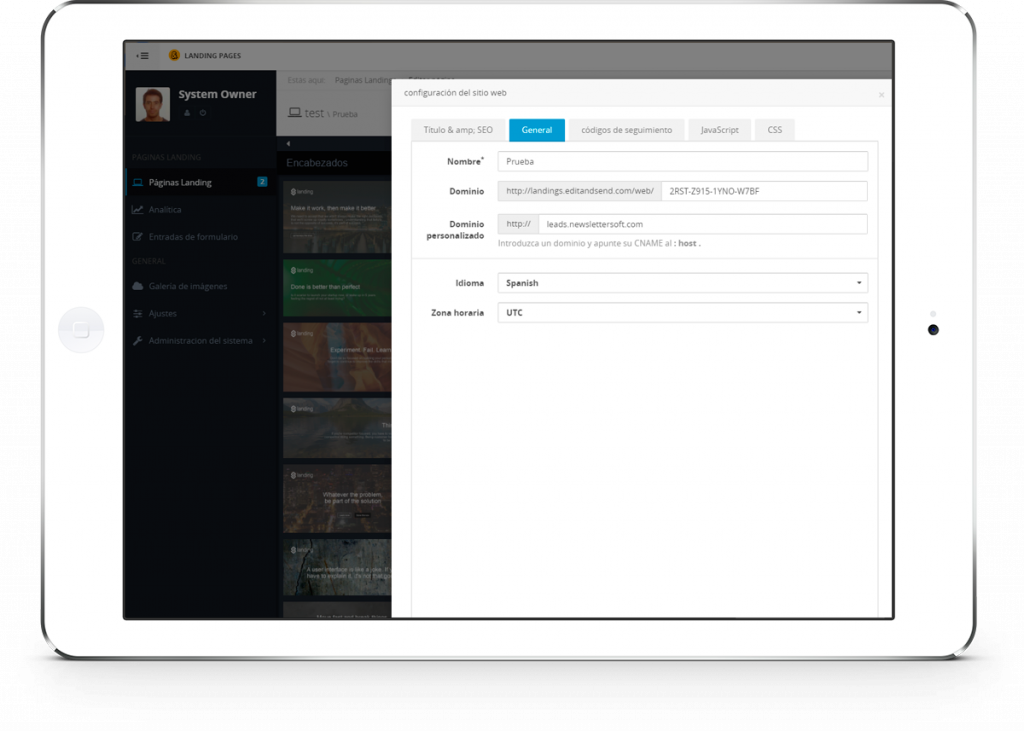Click the power logout icon under System Owner
Image resolution: width=1024 pixels, height=731 pixels.
(x=203, y=113)
